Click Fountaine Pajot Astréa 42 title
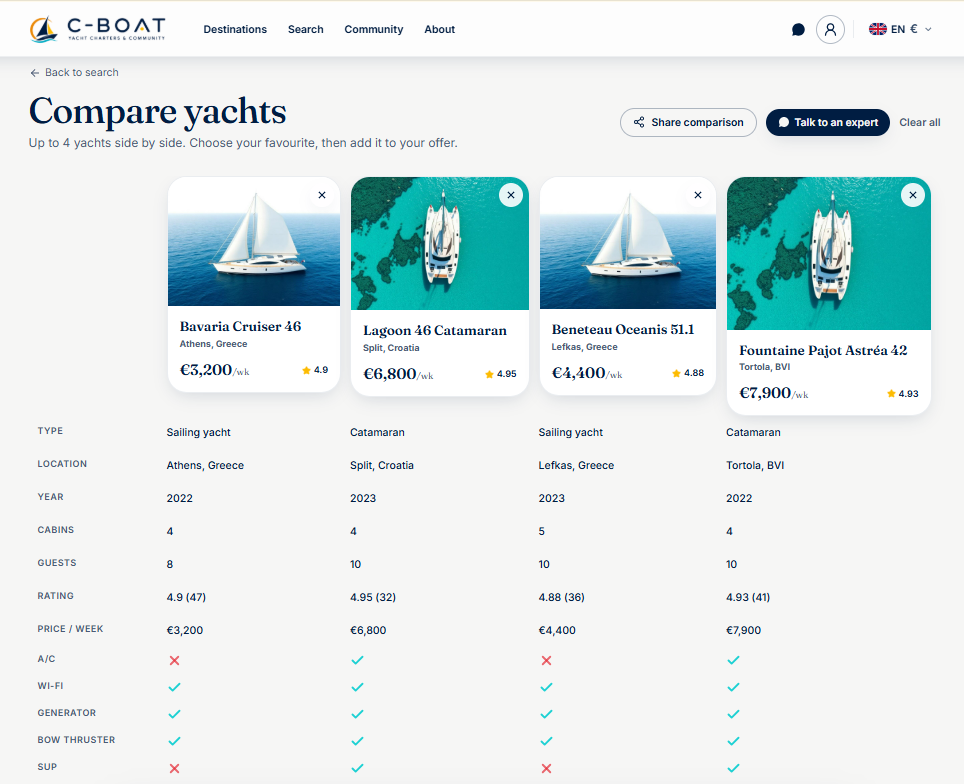The height and width of the screenshot is (784, 964). (823, 350)
